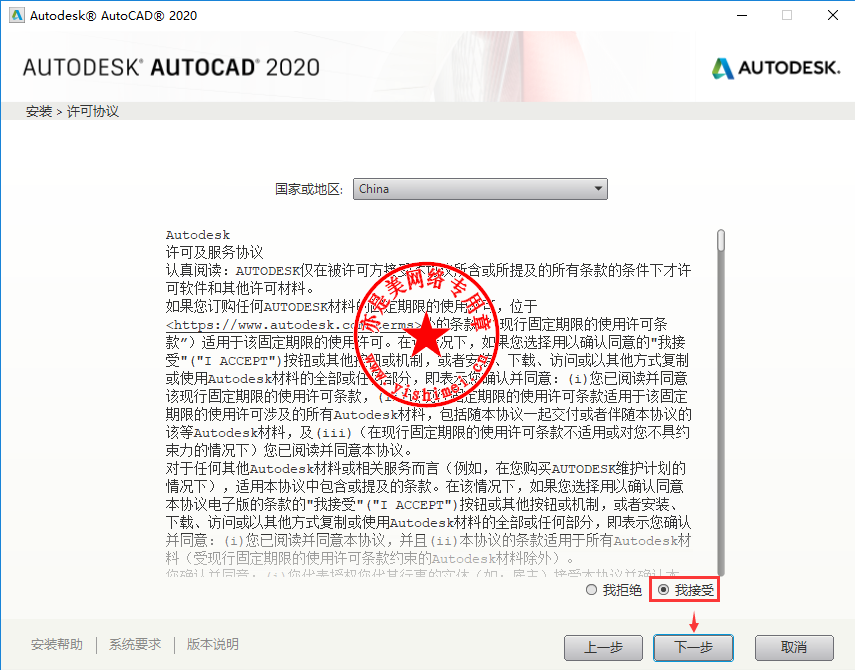Click the autodesk.com terms URL in the agreement
855x670 pixels.
point(294,325)
